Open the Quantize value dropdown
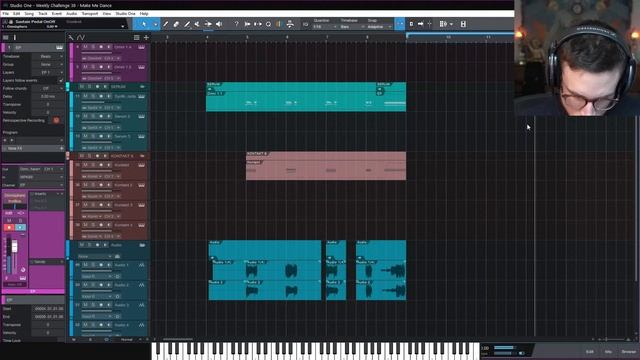This screenshot has height=360, width=640. point(325,27)
